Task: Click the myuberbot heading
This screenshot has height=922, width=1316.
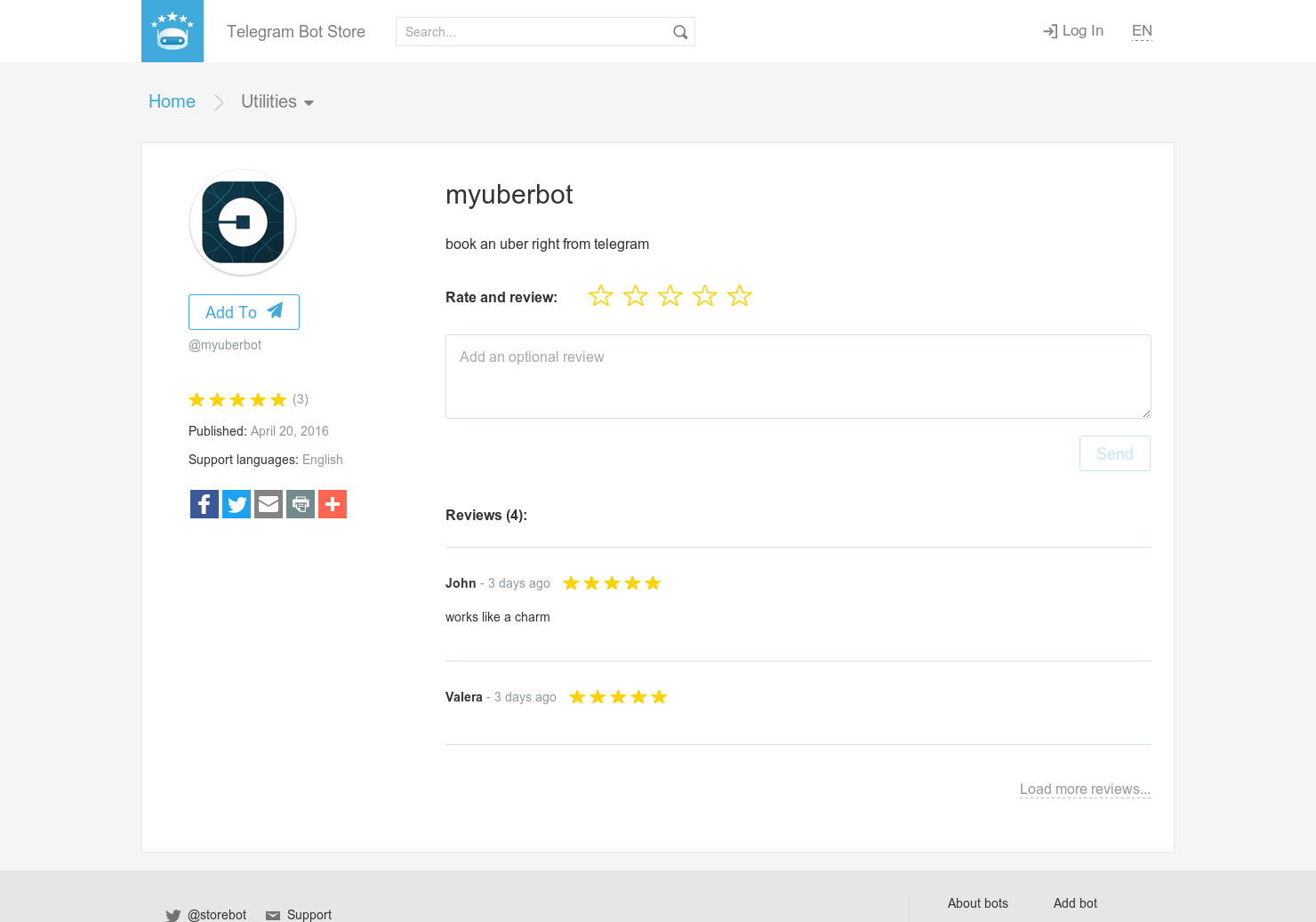Action: coord(509,195)
